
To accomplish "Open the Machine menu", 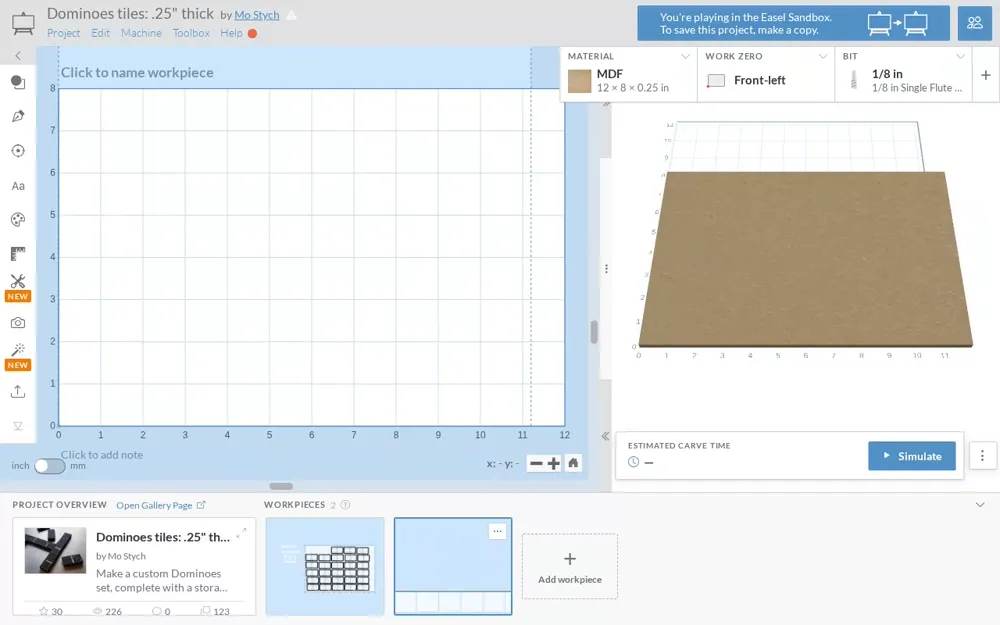I will pyautogui.click(x=141, y=33).
